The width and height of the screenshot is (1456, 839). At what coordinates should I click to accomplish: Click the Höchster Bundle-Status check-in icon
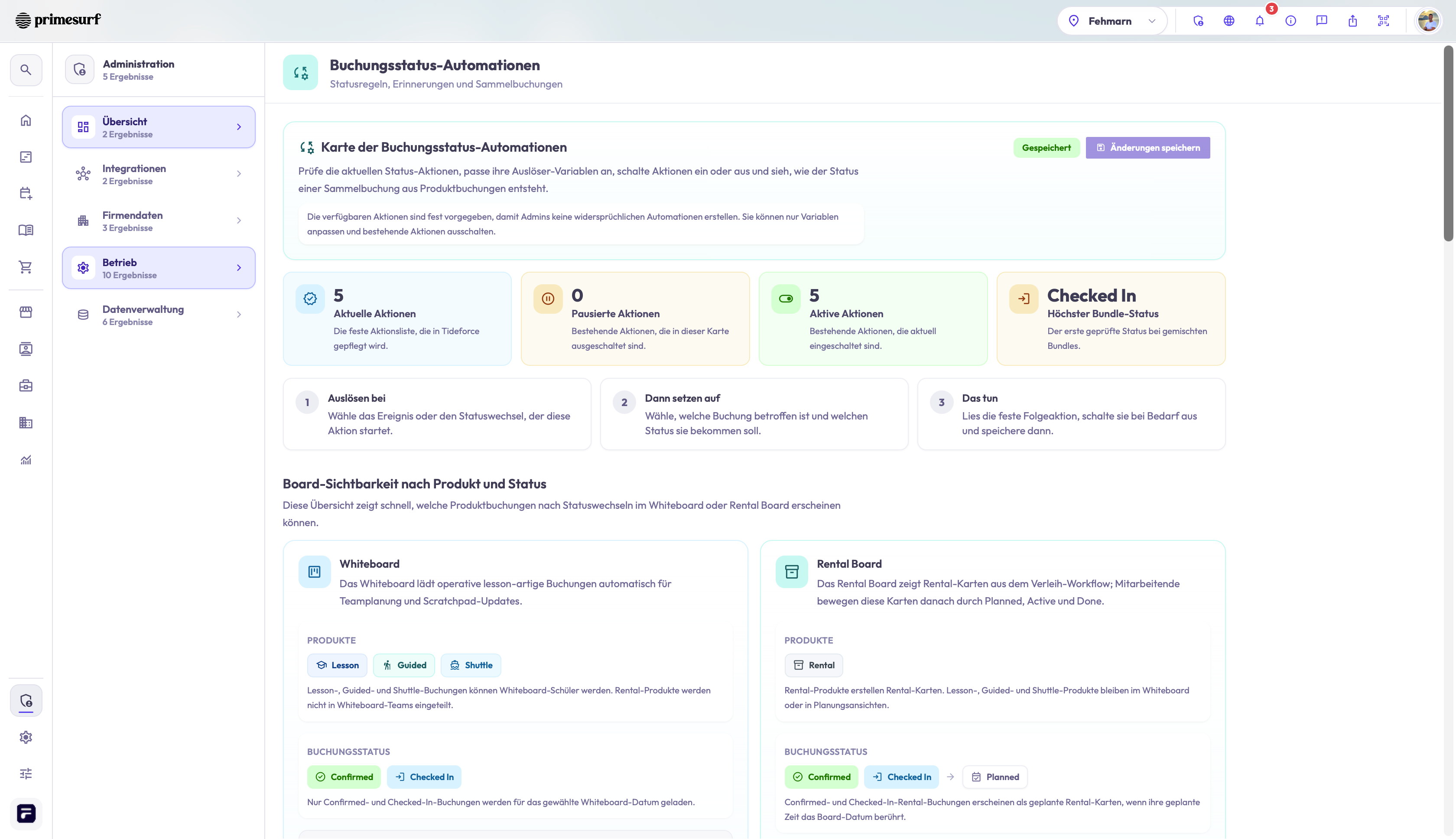pyautogui.click(x=1024, y=299)
